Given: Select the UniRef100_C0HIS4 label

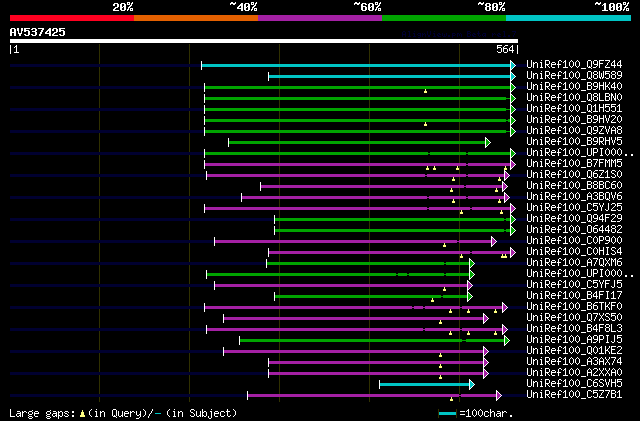Looking at the screenshot, I should coord(574,251).
